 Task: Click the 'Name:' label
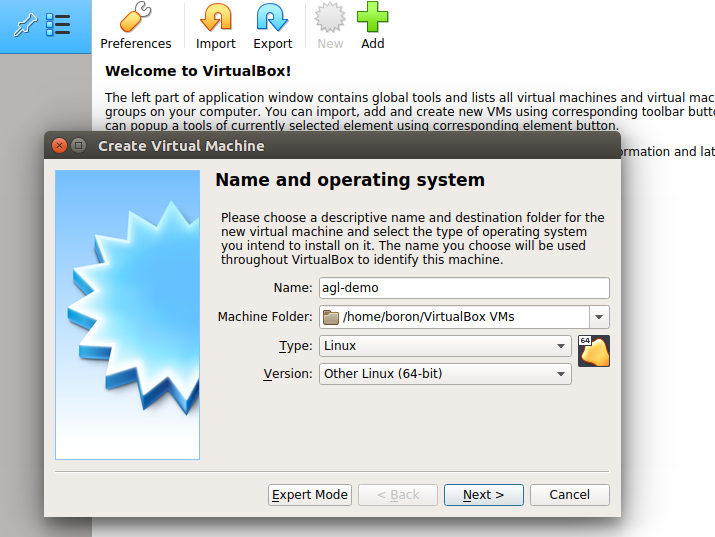point(293,288)
